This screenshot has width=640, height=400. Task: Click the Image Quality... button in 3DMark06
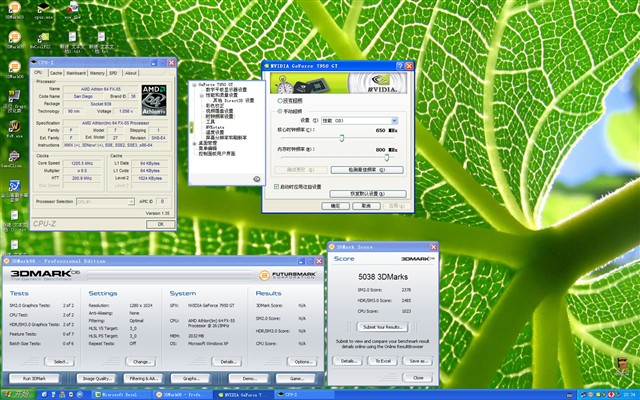click(x=96, y=378)
